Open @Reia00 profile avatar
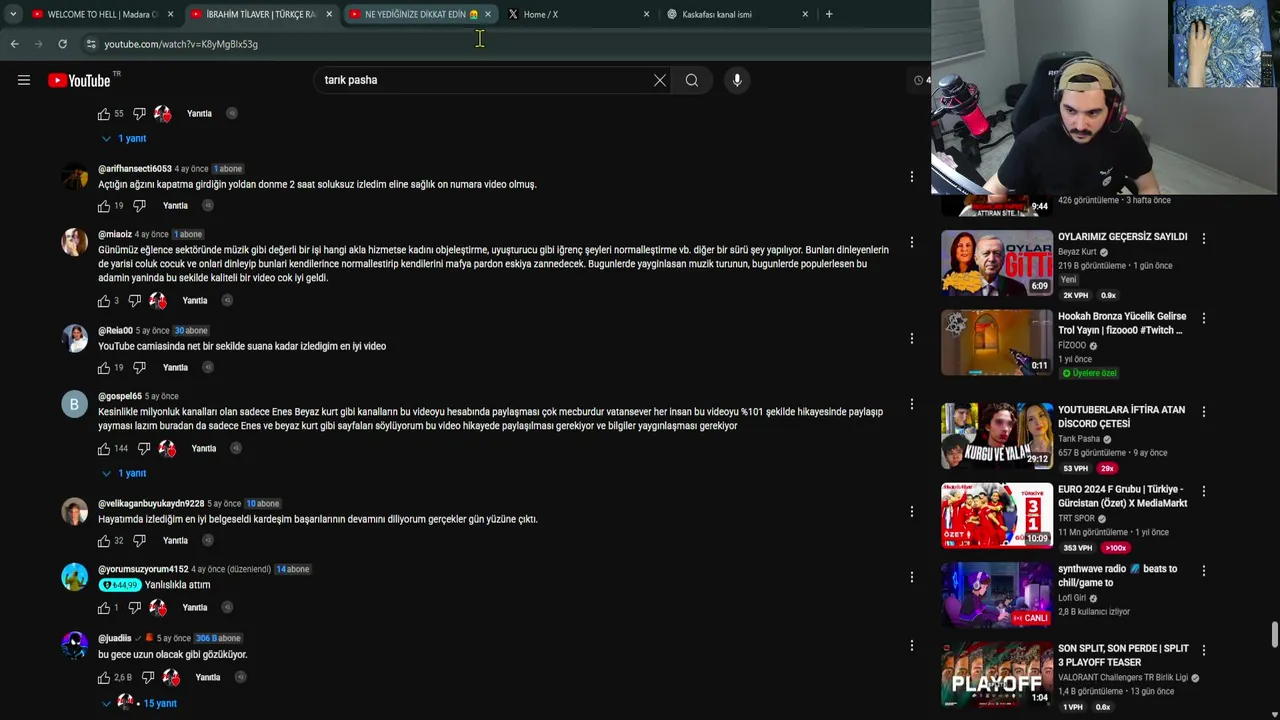1280x720 pixels. 75,338
